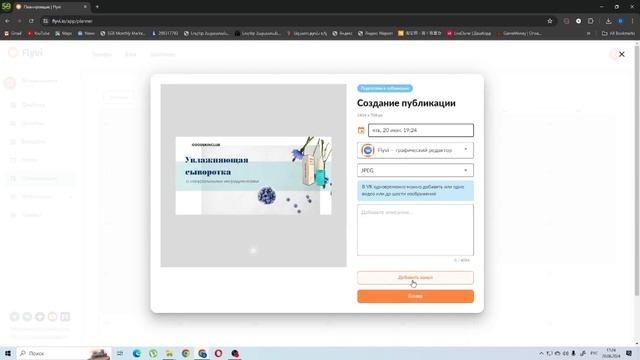Open the GameMoney bookmark
The height and width of the screenshot is (360, 640).
(519, 33)
